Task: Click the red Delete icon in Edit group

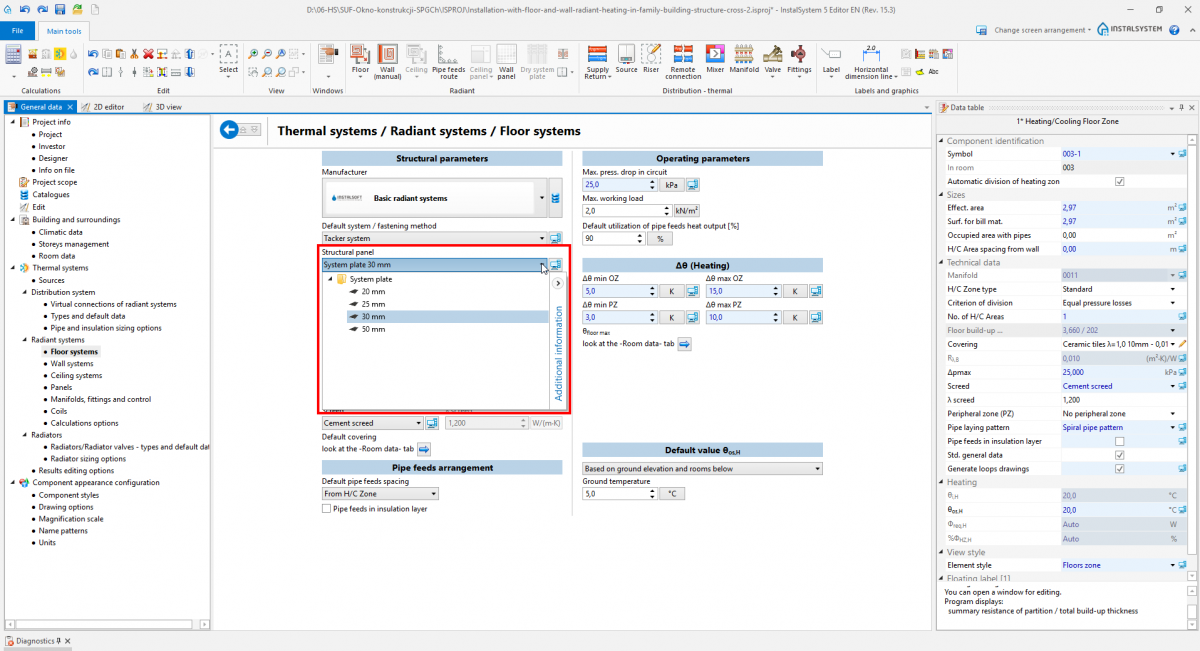Action: [x=148, y=54]
